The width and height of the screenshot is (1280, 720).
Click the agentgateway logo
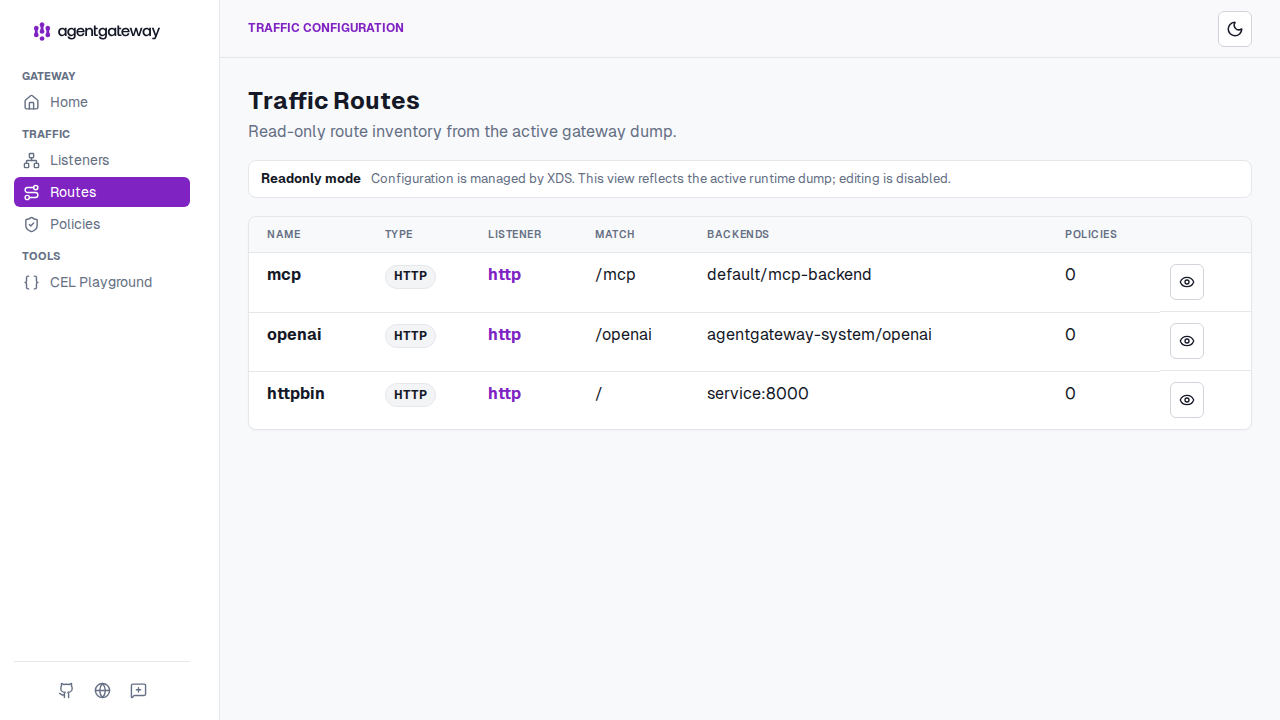pos(96,31)
